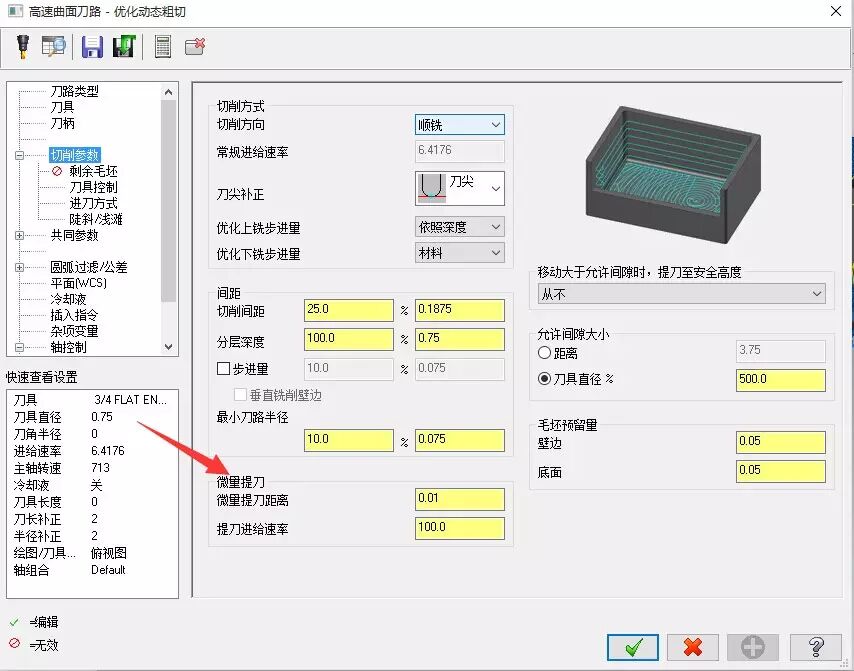Click the 底面 stock field 0.05
854x671 pixels.
pos(780,471)
